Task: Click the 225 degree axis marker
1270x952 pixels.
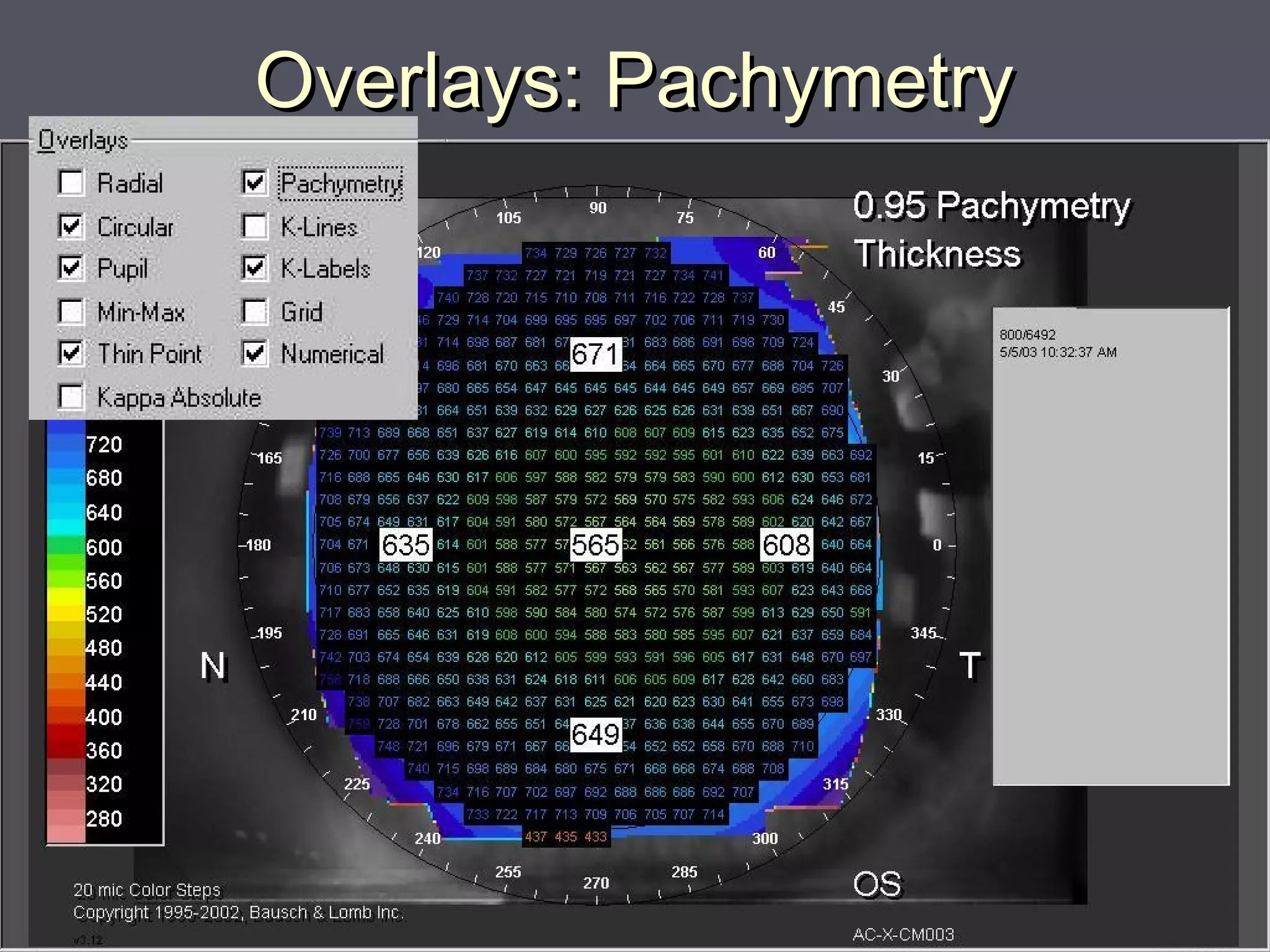Action: click(x=357, y=783)
